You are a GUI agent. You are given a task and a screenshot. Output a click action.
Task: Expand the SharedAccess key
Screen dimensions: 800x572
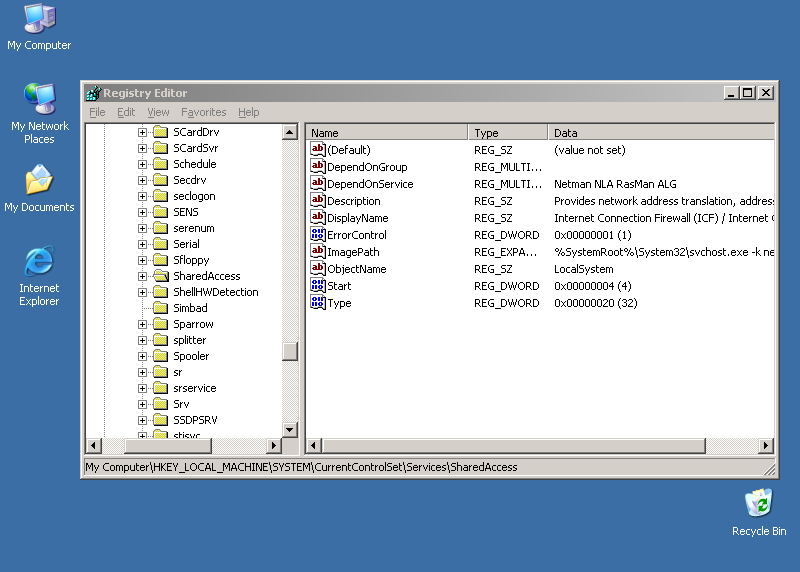tap(142, 277)
